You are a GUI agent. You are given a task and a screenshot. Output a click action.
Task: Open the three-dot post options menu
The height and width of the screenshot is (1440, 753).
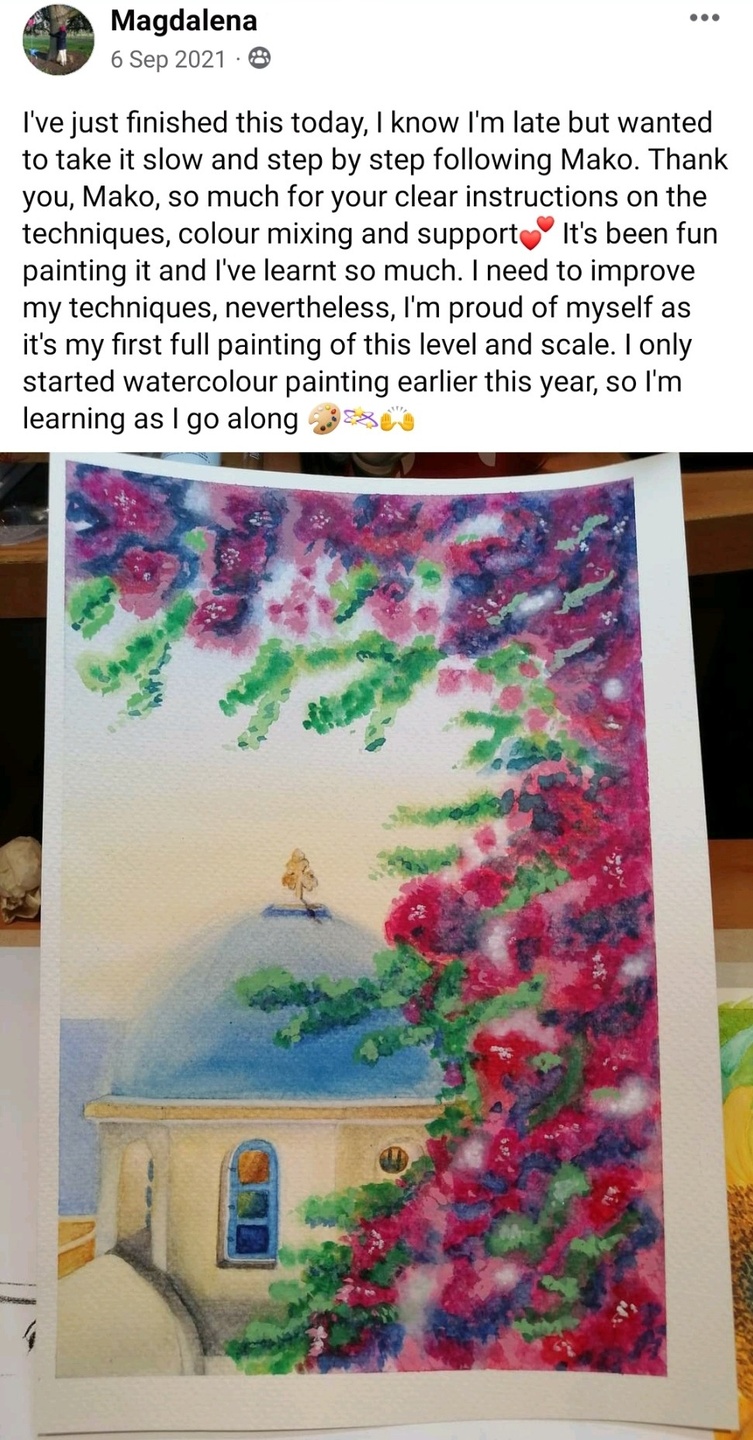[x=705, y=19]
